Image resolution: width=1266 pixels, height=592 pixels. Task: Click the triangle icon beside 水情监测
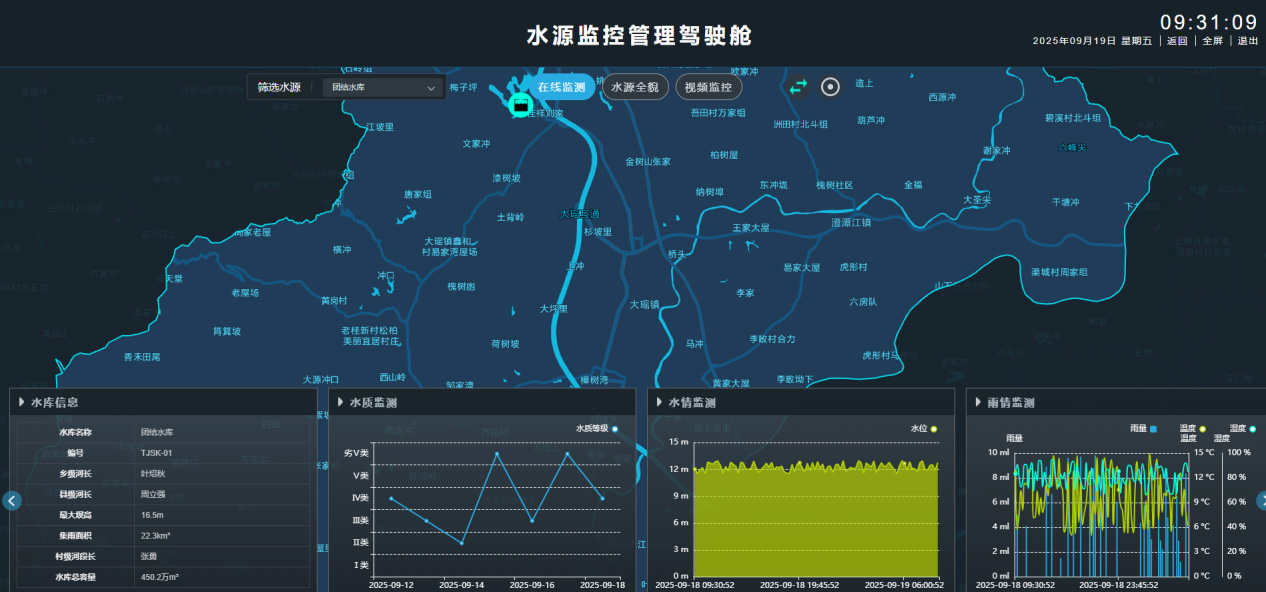coord(659,402)
